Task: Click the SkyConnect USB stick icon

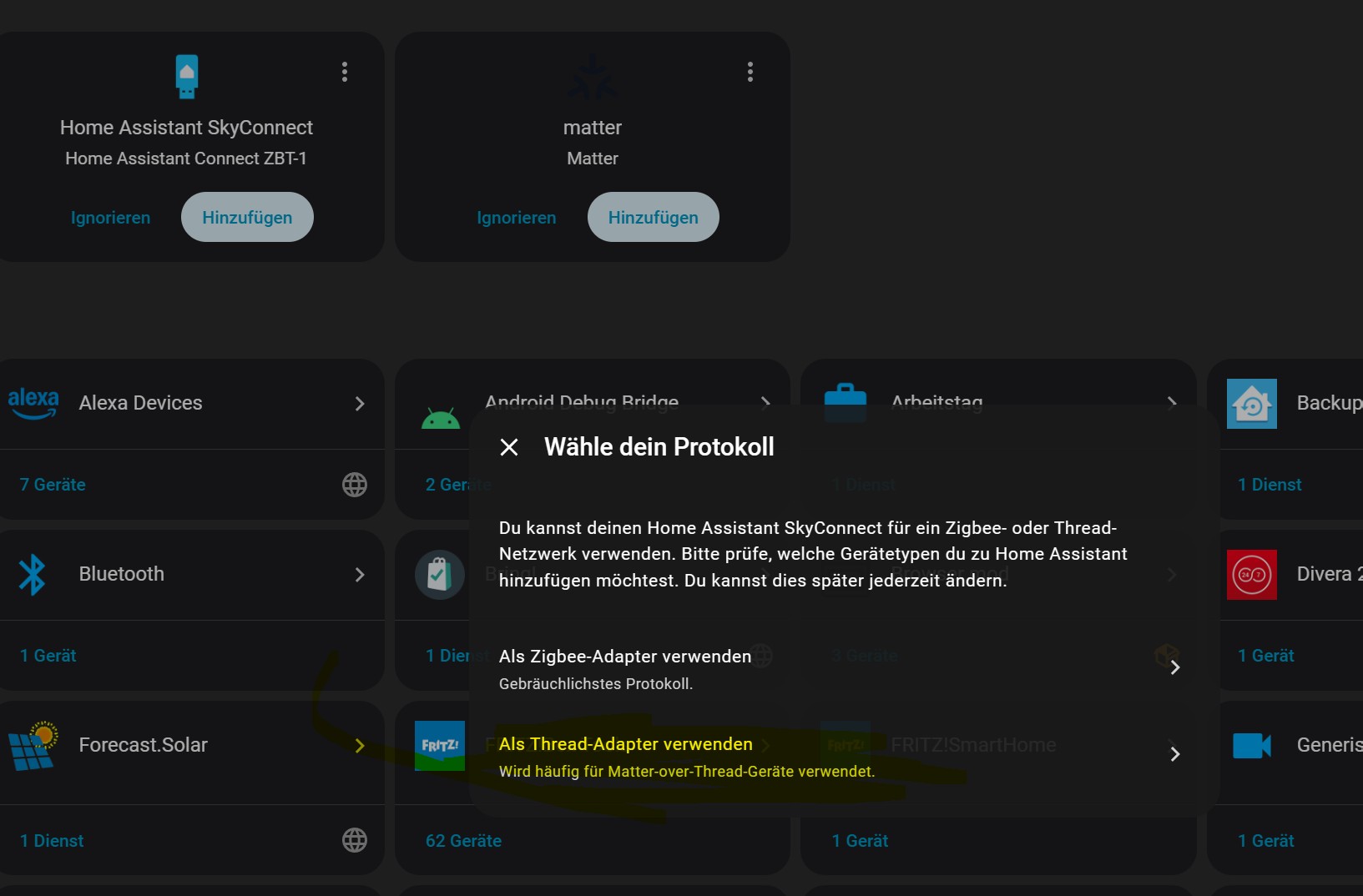Action: (187, 77)
